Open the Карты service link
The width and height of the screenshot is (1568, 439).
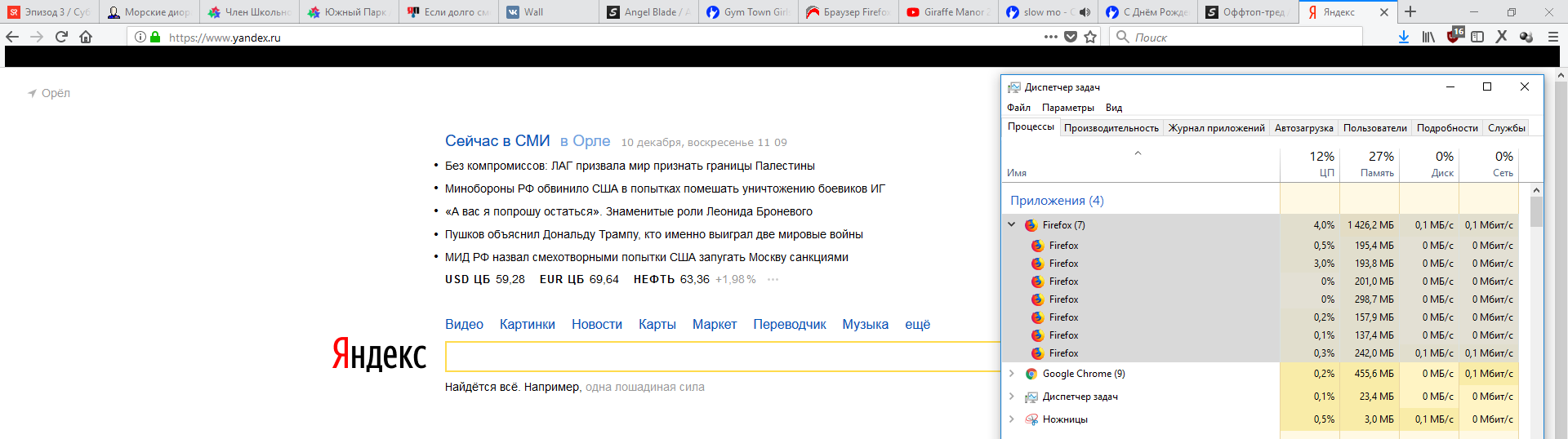click(657, 324)
